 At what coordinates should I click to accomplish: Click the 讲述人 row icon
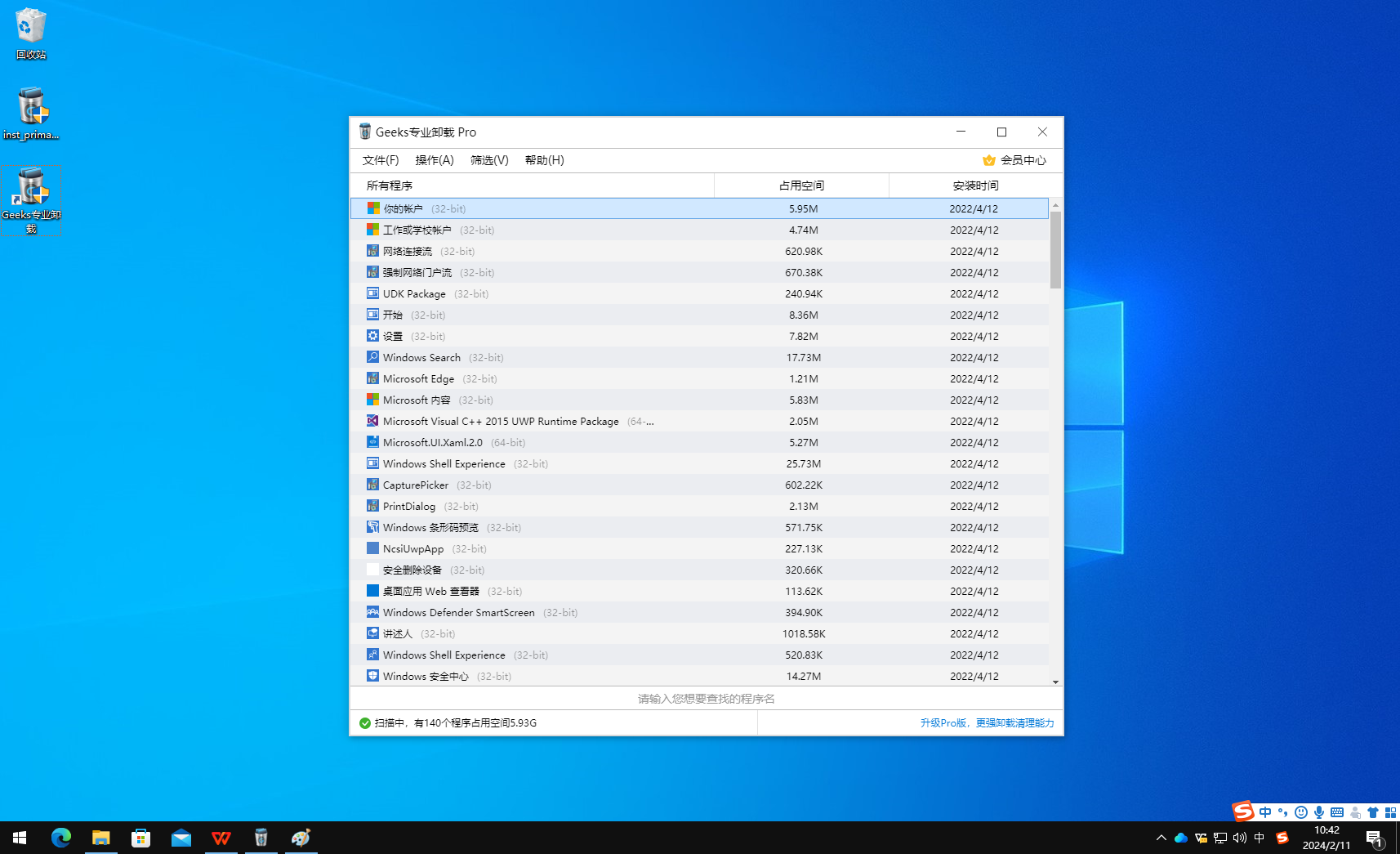[372, 633]
